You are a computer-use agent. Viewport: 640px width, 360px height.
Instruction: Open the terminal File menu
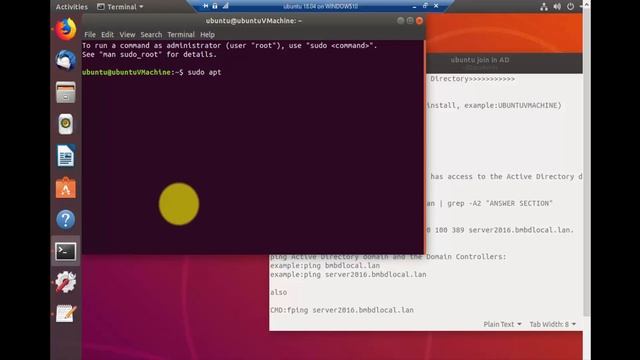click(90, 35)
